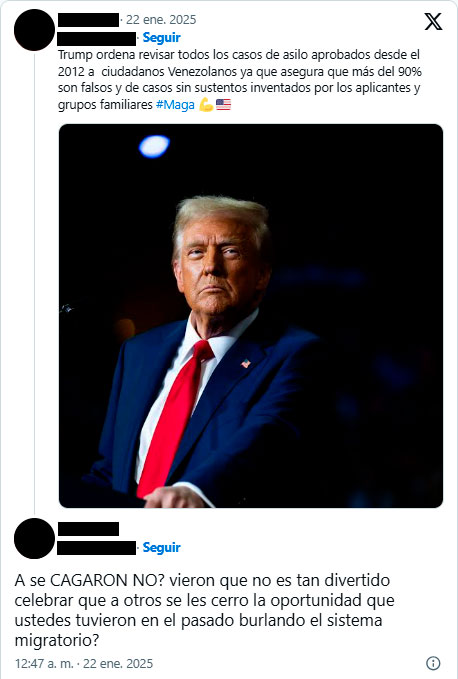Click the X logo in the top corner
The width and height of the screenshot is (458, 679).
(433, 21)
